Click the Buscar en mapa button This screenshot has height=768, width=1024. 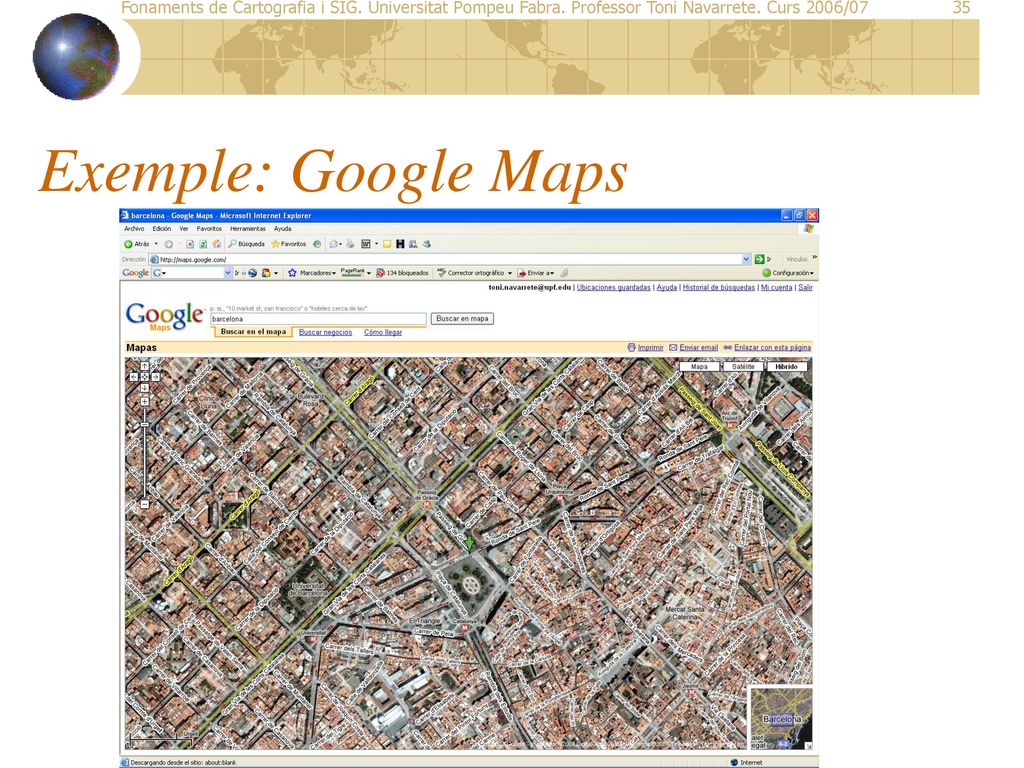[462, 319]
